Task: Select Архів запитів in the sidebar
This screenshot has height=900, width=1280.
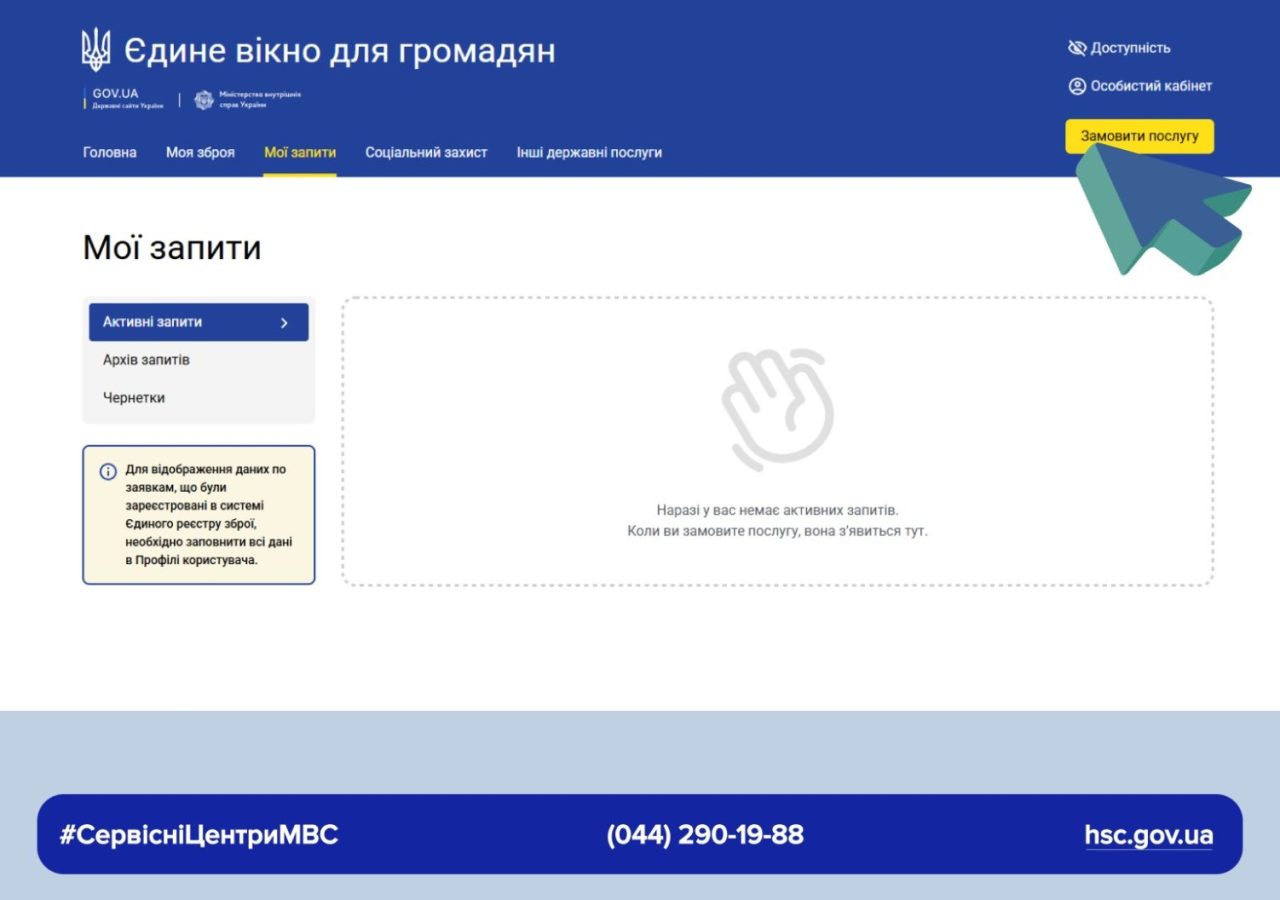Action: click(x=146, y=360)
